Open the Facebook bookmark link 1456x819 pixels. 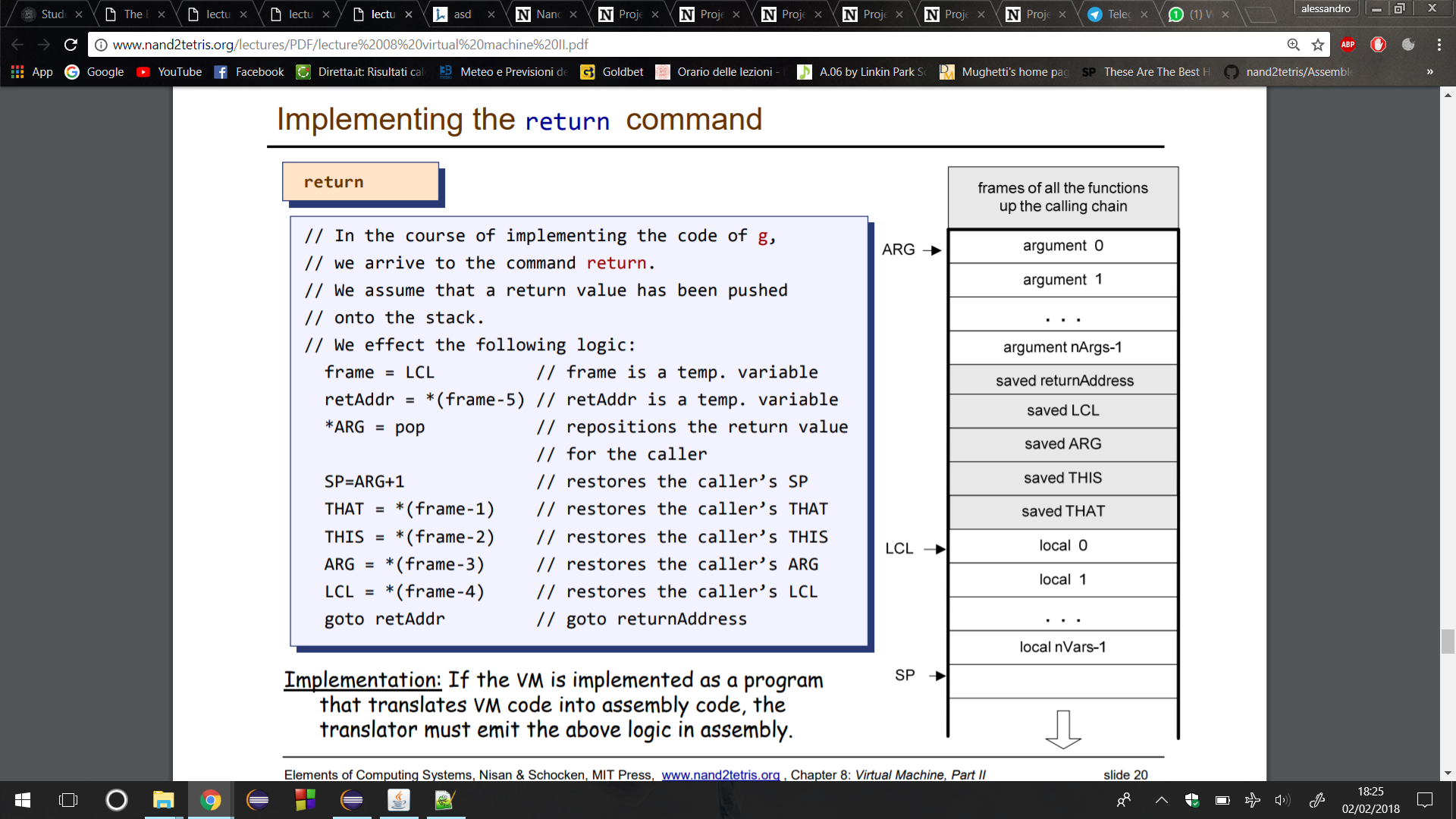(249, 72)
